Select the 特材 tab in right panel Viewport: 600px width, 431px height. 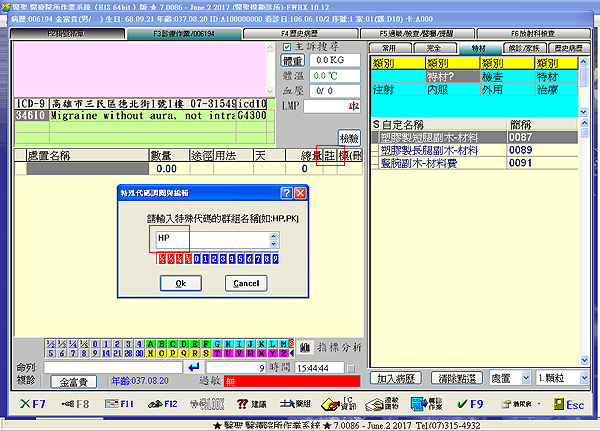pos(478,47)
